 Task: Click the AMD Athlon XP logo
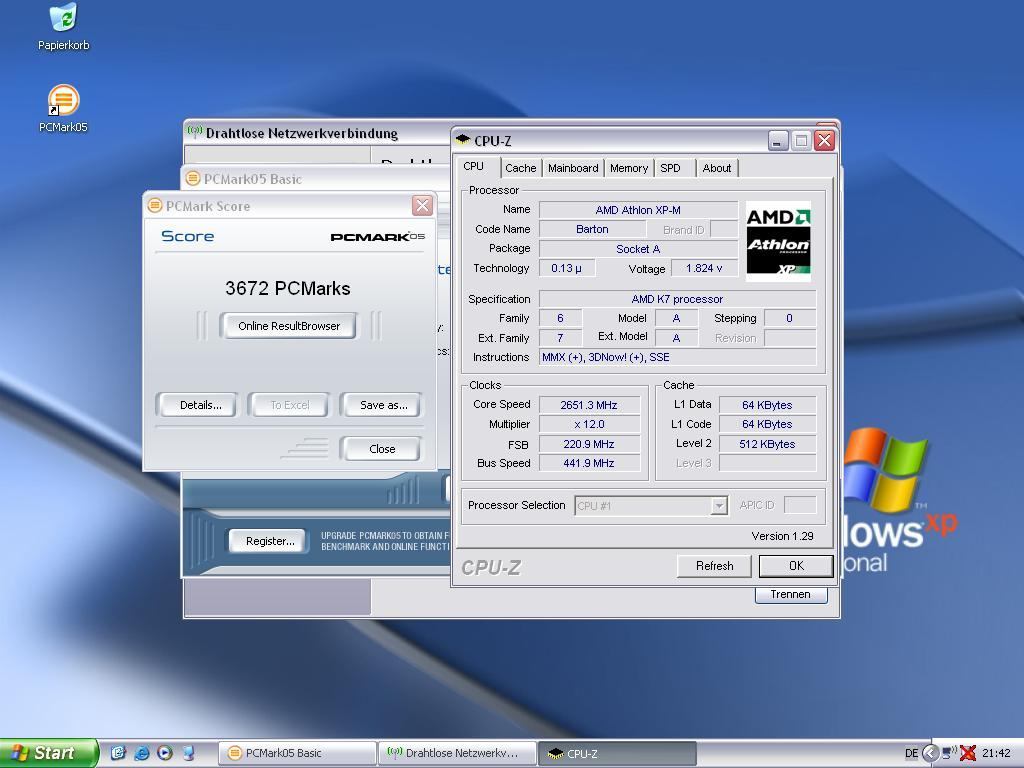778,242
